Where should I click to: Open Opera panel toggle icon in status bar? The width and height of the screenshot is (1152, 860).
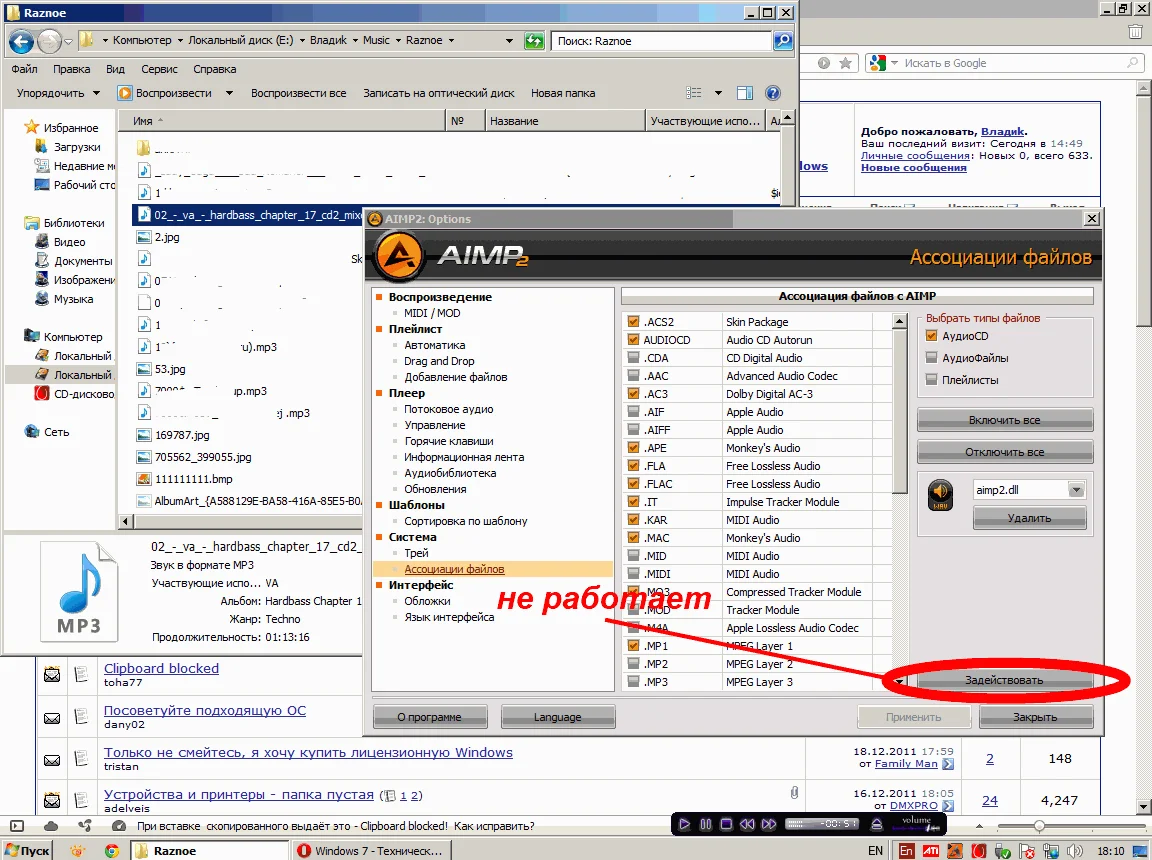pyautogui.click(x=17, y=825)
